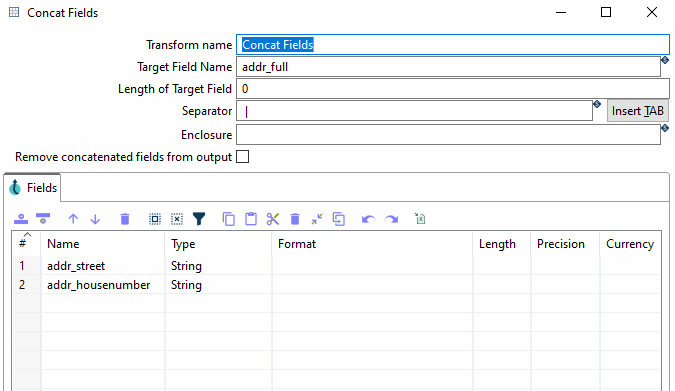Export table to spreadsheet icon
The image size is (675, 391).
(x=420, y=219)
